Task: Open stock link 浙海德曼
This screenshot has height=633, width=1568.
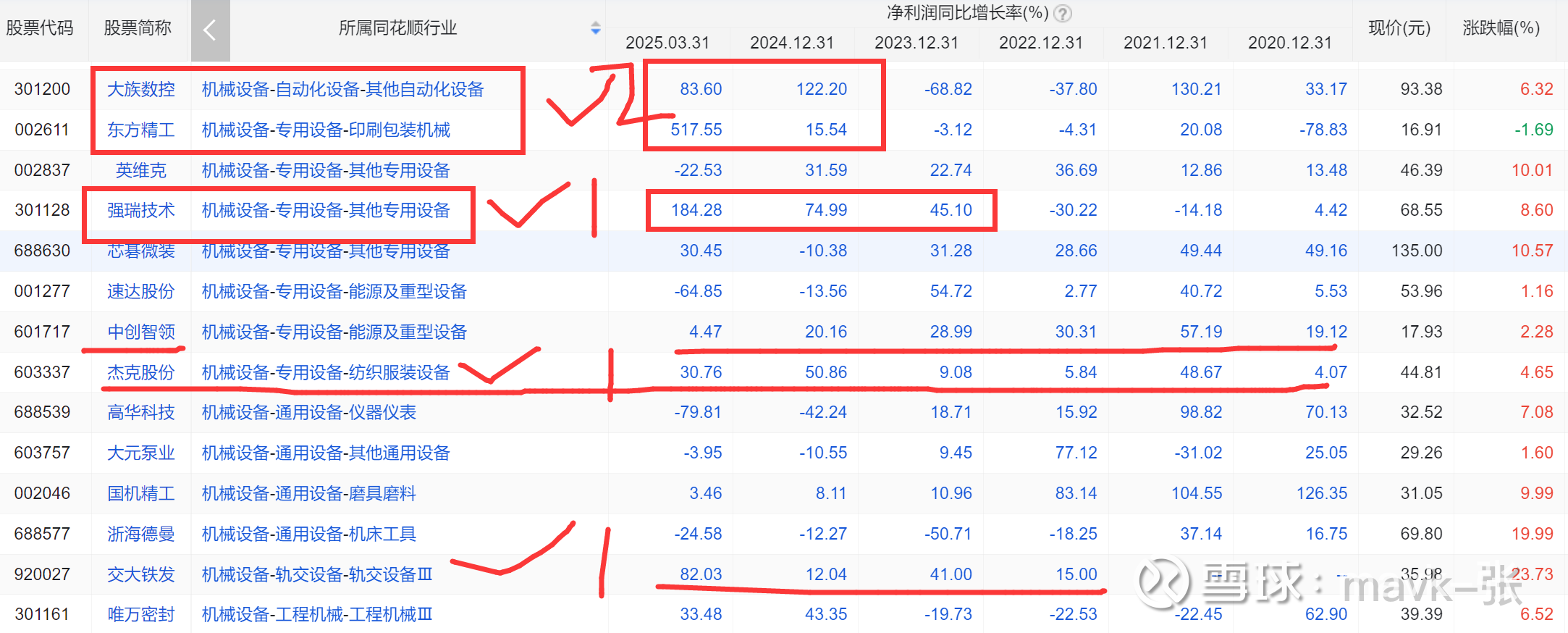Action: [141, 534]
